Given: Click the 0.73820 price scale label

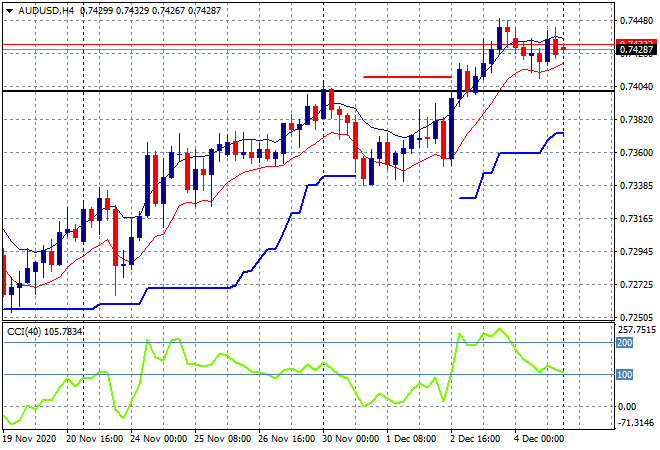Looking at the screenshot, I should [636, 120].
